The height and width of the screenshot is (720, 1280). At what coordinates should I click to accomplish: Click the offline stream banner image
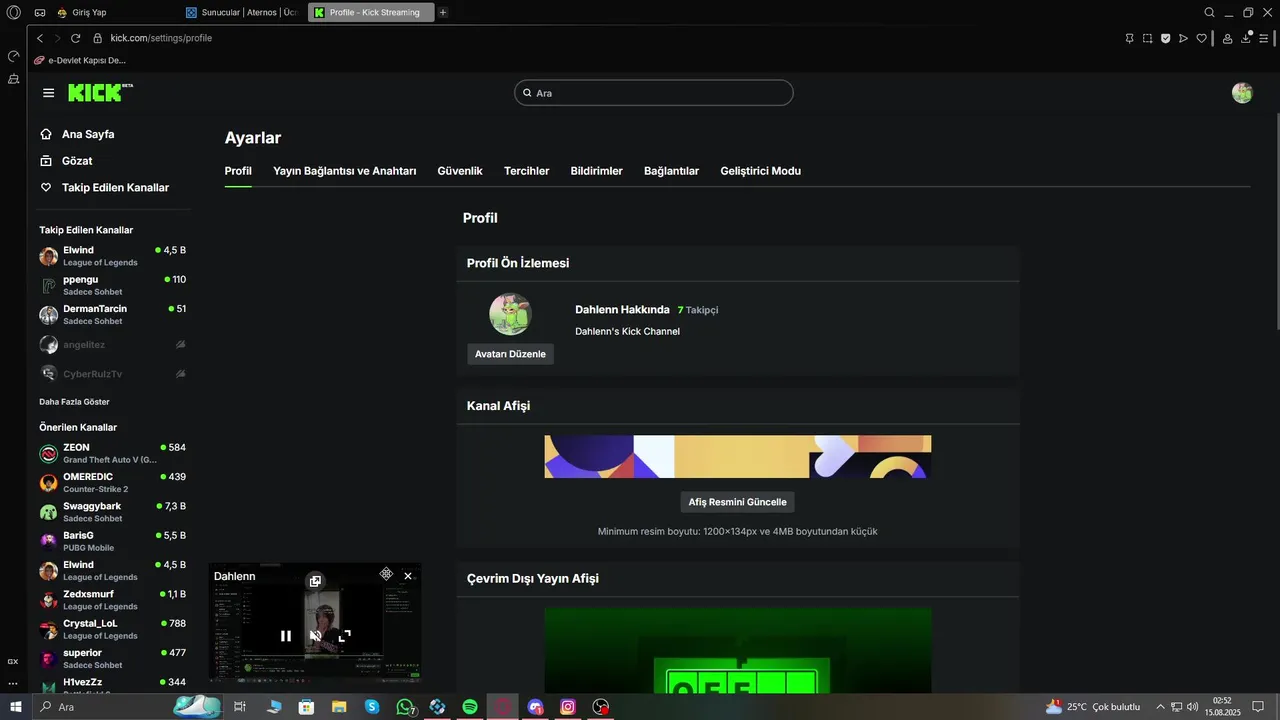pyautogui.click(x=738, y=650)
